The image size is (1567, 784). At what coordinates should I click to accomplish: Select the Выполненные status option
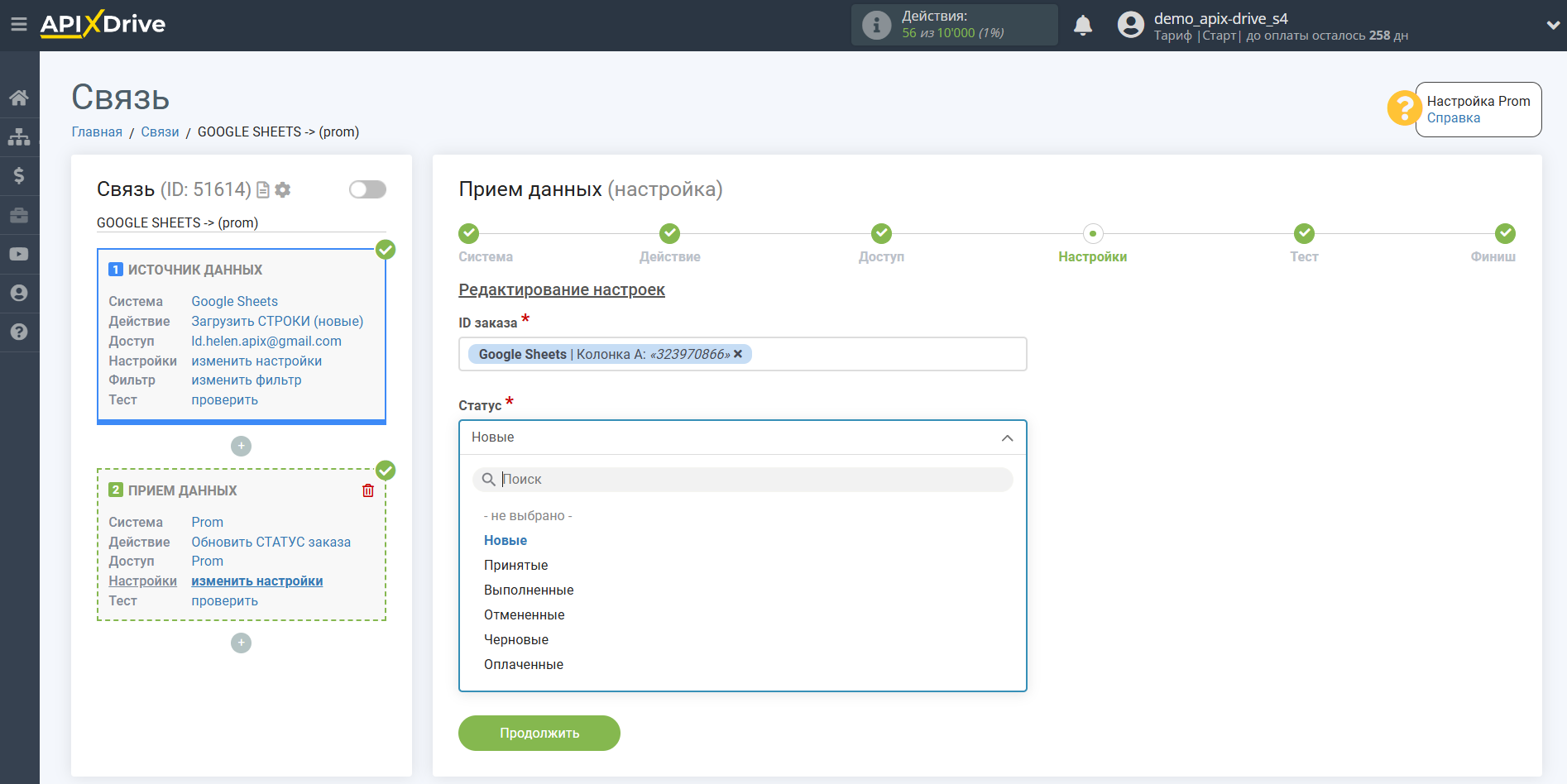click(x=529, y=590)
